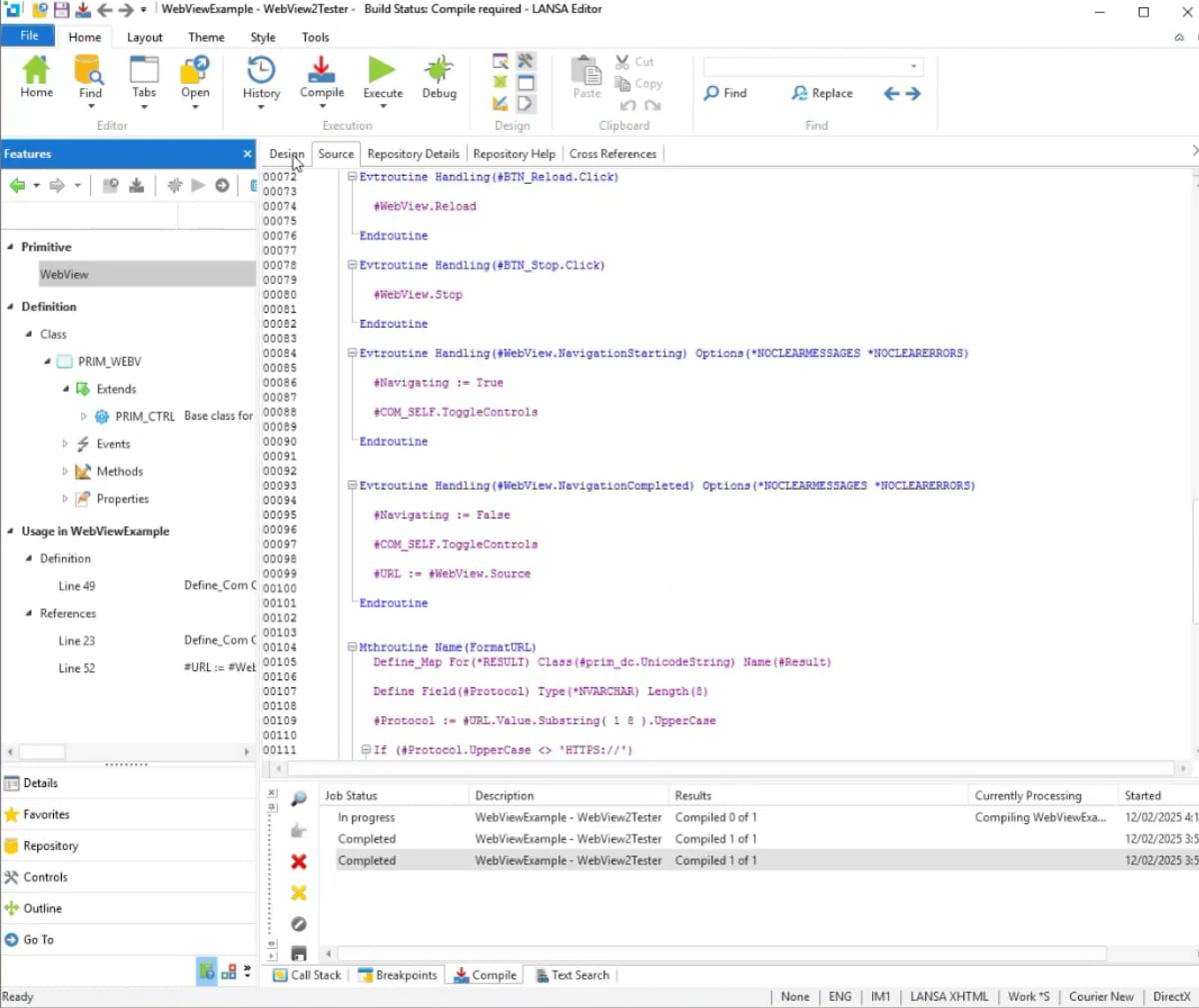
Task: Open the Favorites panel
Action: 128,814
